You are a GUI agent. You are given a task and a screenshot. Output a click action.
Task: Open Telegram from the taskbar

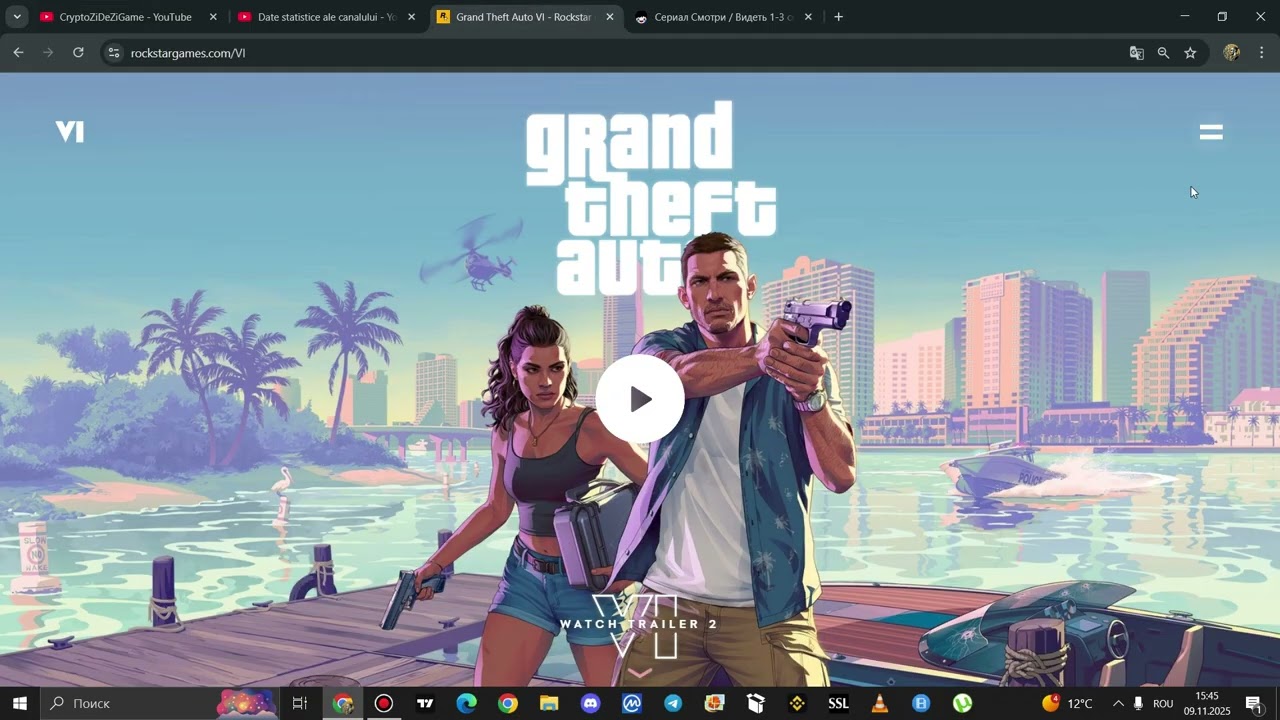click(x=673, y=704)
